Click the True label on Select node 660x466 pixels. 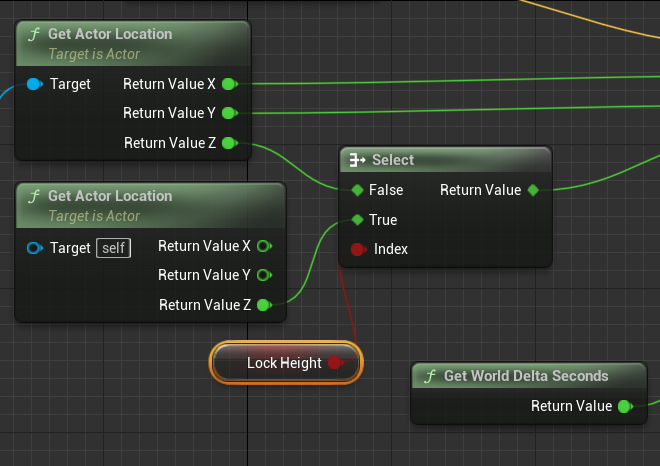[x=383, y=220]
